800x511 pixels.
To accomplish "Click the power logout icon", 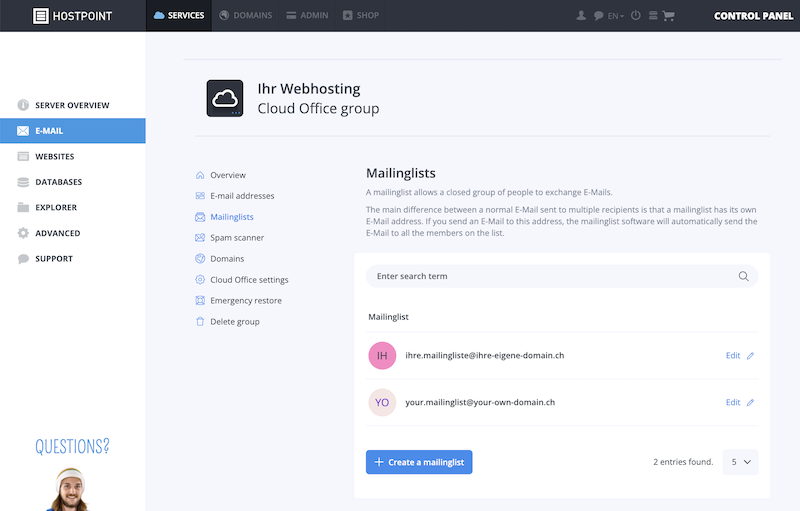I will point(636,15).
